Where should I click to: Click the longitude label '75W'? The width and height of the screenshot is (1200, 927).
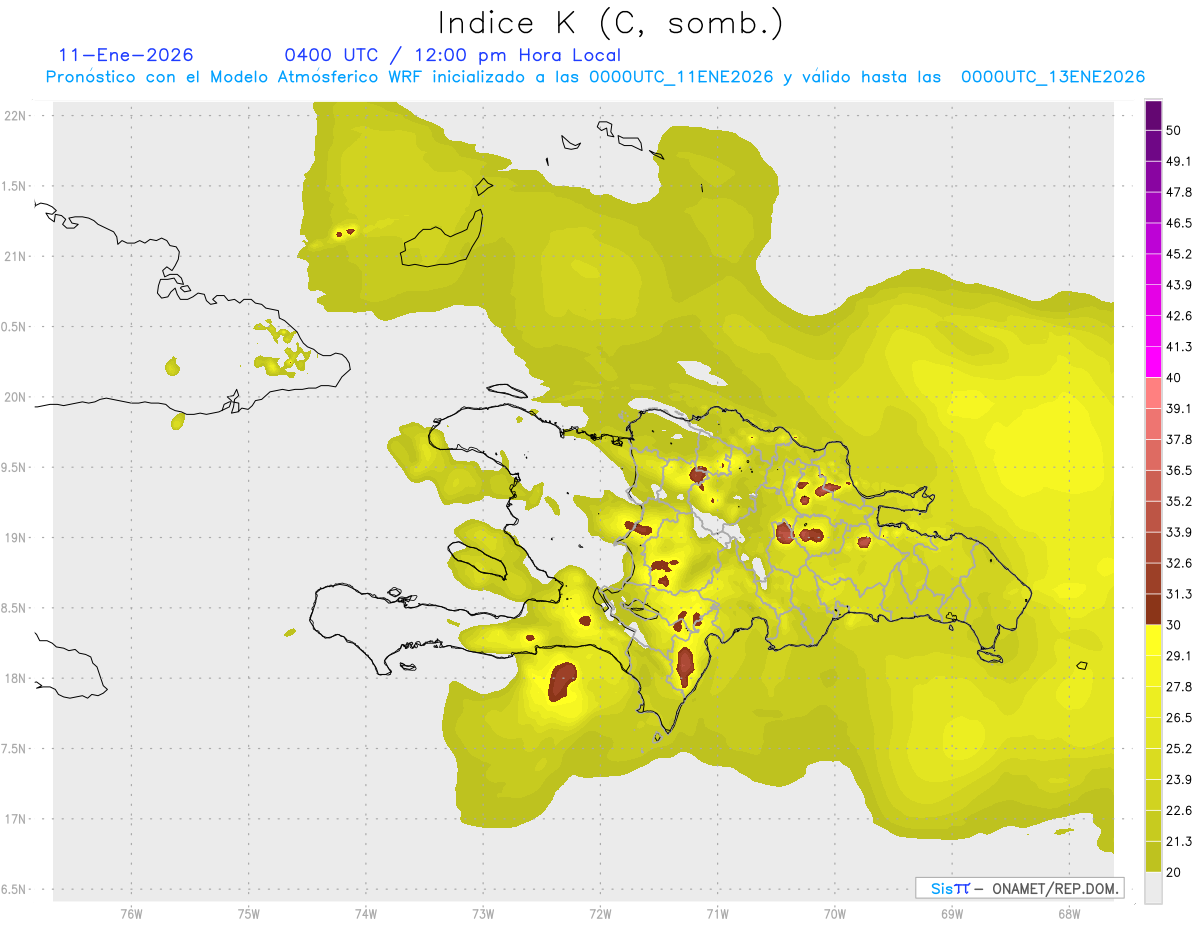249,914
